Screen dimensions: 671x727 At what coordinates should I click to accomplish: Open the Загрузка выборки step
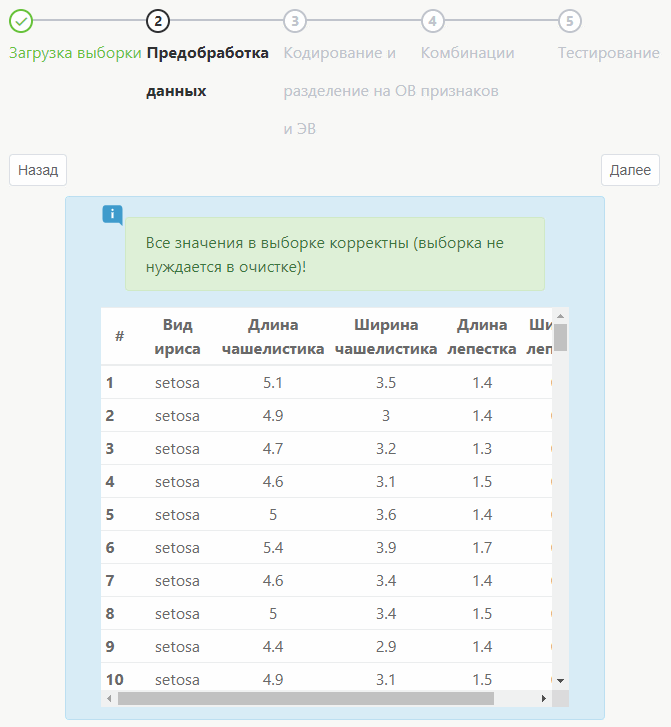point(75,53)
